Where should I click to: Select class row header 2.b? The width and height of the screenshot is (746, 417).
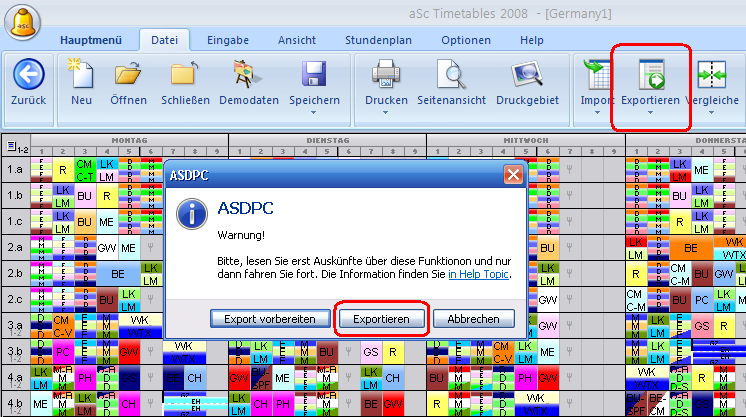pos(15,273)
